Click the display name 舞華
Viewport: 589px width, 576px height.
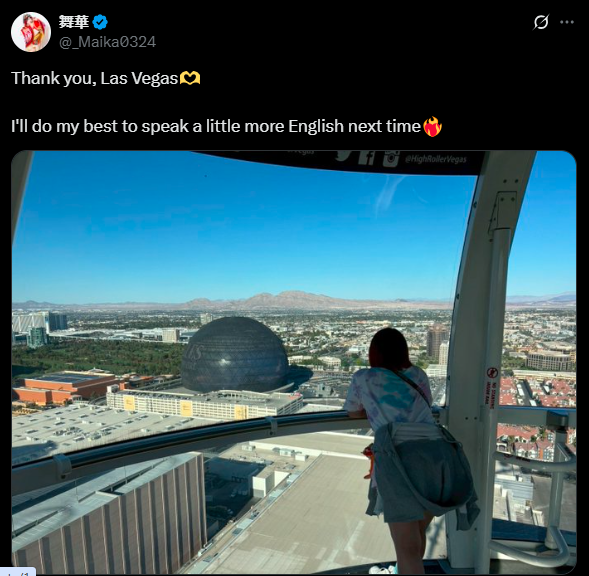[74, 21]
